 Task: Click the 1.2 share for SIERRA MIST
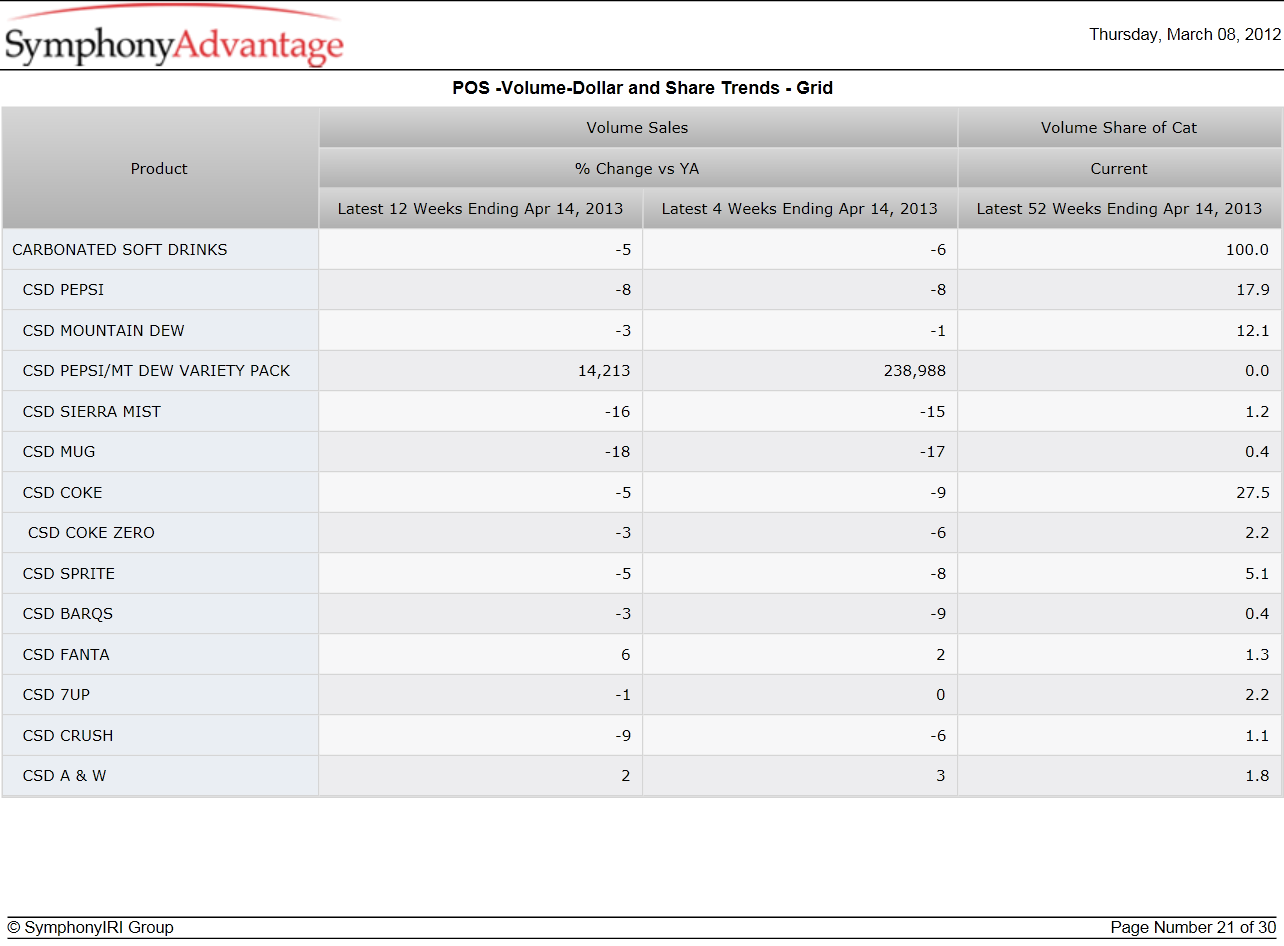click(x=1257, y=411)
